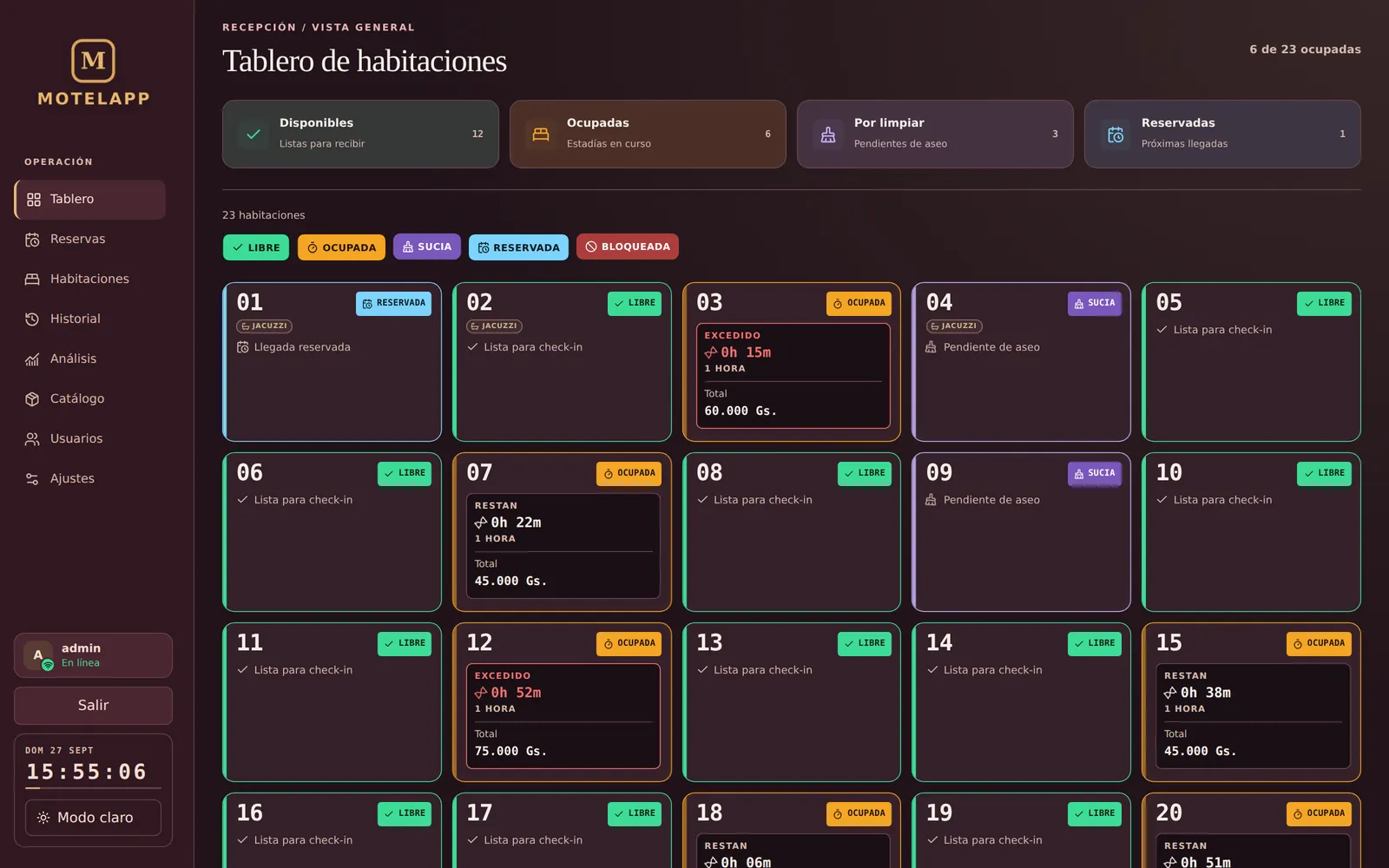Open the Historial page
The width and height of the screenshot is (1389, 868).
click(90, 319)
